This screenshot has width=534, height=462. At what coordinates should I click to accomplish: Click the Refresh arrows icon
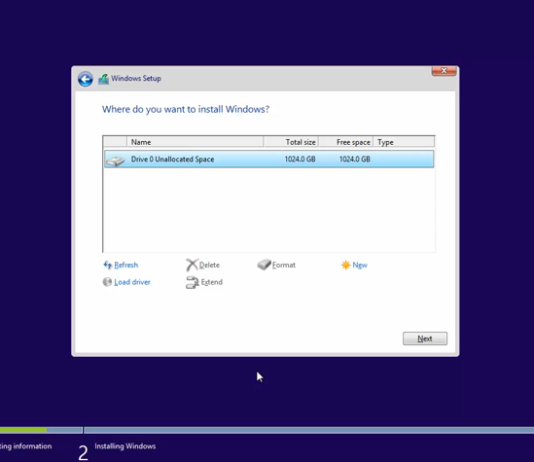108,265
